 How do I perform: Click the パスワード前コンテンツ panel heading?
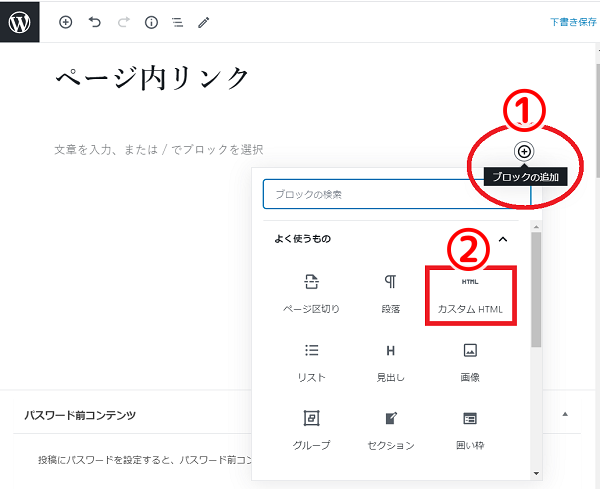(x=80, y=415)
